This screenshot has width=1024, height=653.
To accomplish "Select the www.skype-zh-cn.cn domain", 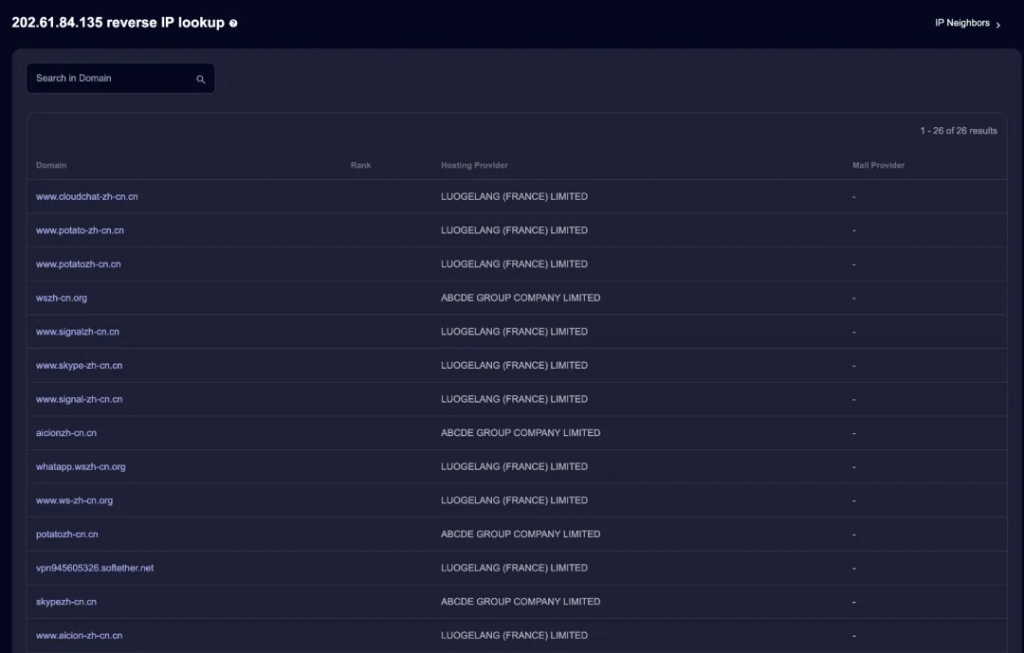I will point(79,365).
